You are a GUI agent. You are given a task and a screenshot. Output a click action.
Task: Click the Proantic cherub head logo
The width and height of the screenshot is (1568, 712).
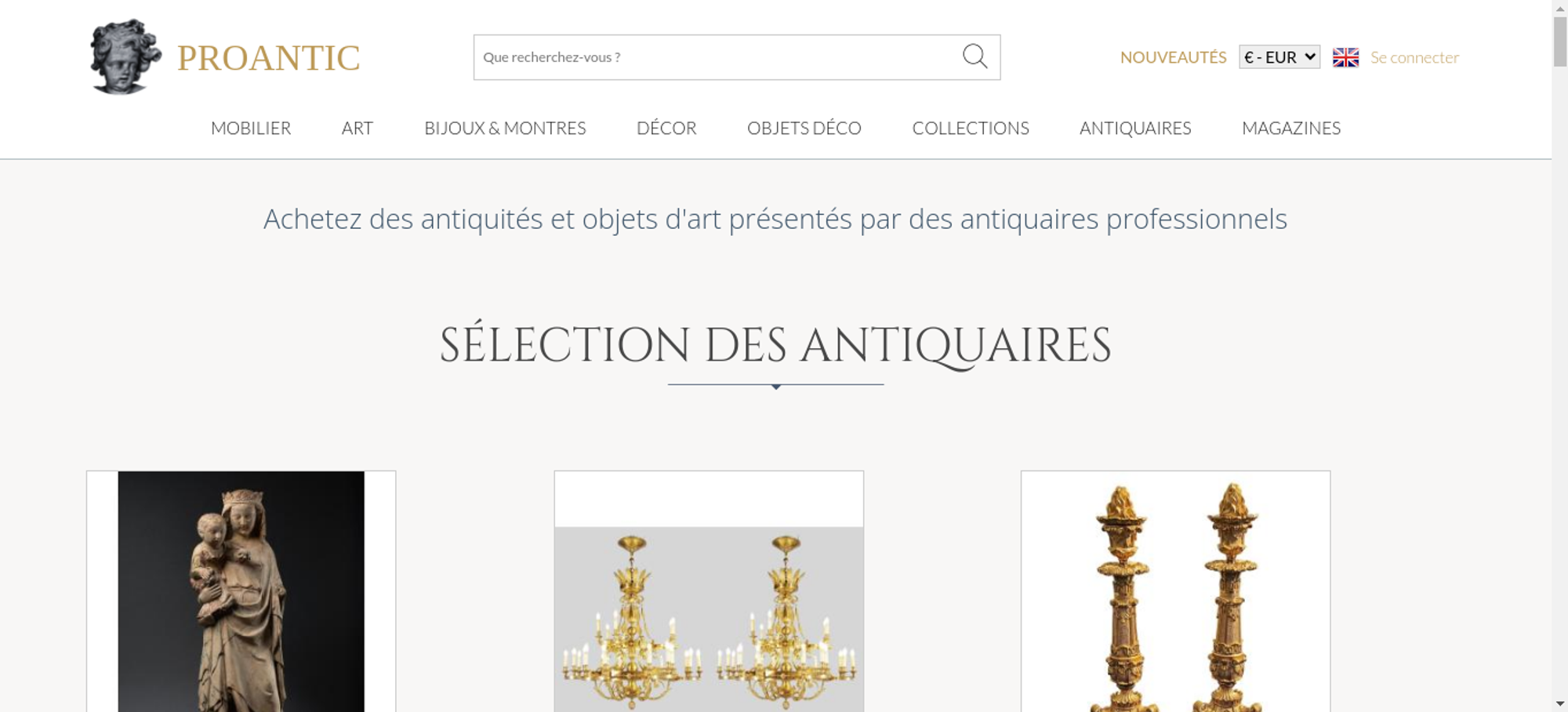click(x=125, y=57)
